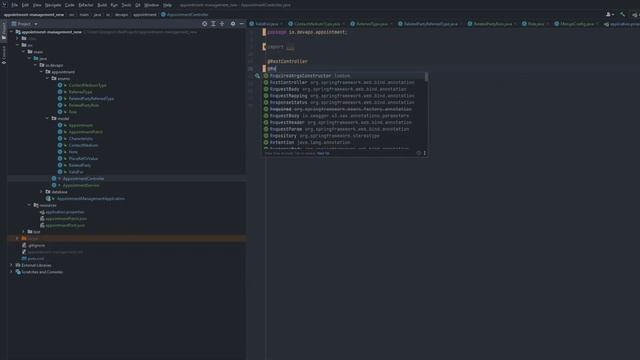Click the package declaration line in editor
Image resolution: width=640 pixels, height=360 pixels.
tap(307, 32)
